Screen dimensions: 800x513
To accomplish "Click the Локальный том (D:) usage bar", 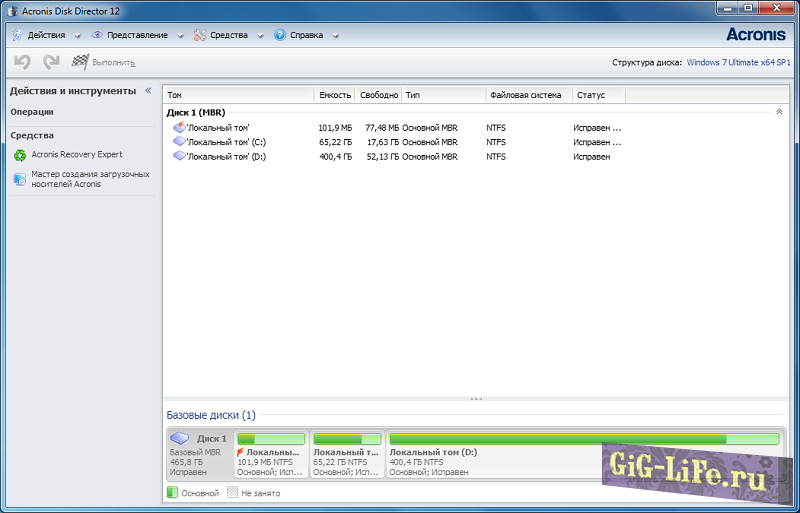I will pyautogui.click(x=583, y=439).
